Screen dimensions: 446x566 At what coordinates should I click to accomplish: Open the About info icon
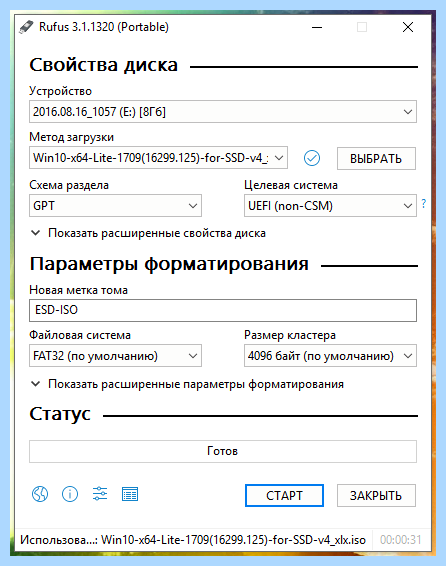[x=70, y=494]
